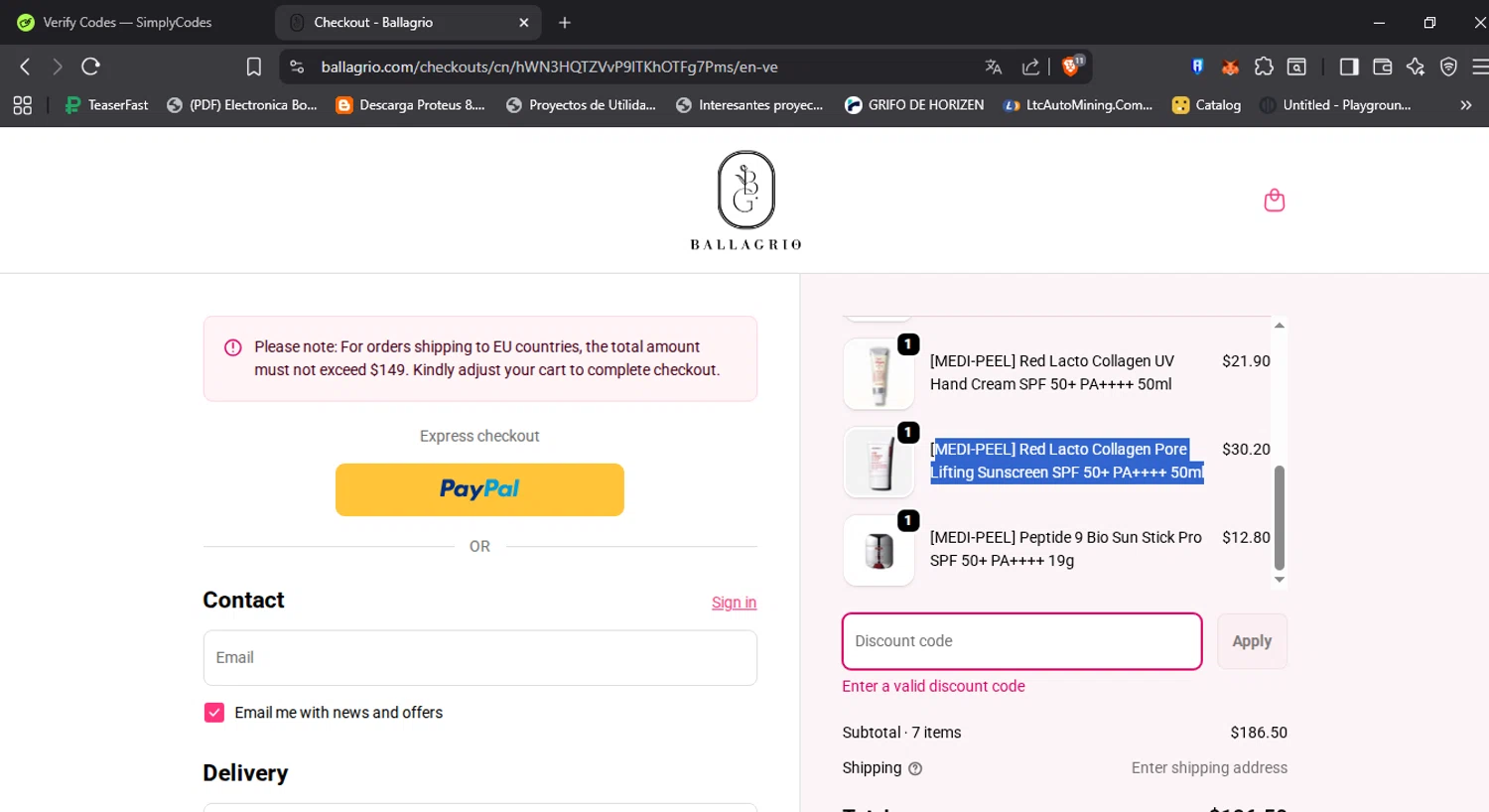Open Leo AI sparkle icon
Screen dimensions: 1489x812
1416,67
